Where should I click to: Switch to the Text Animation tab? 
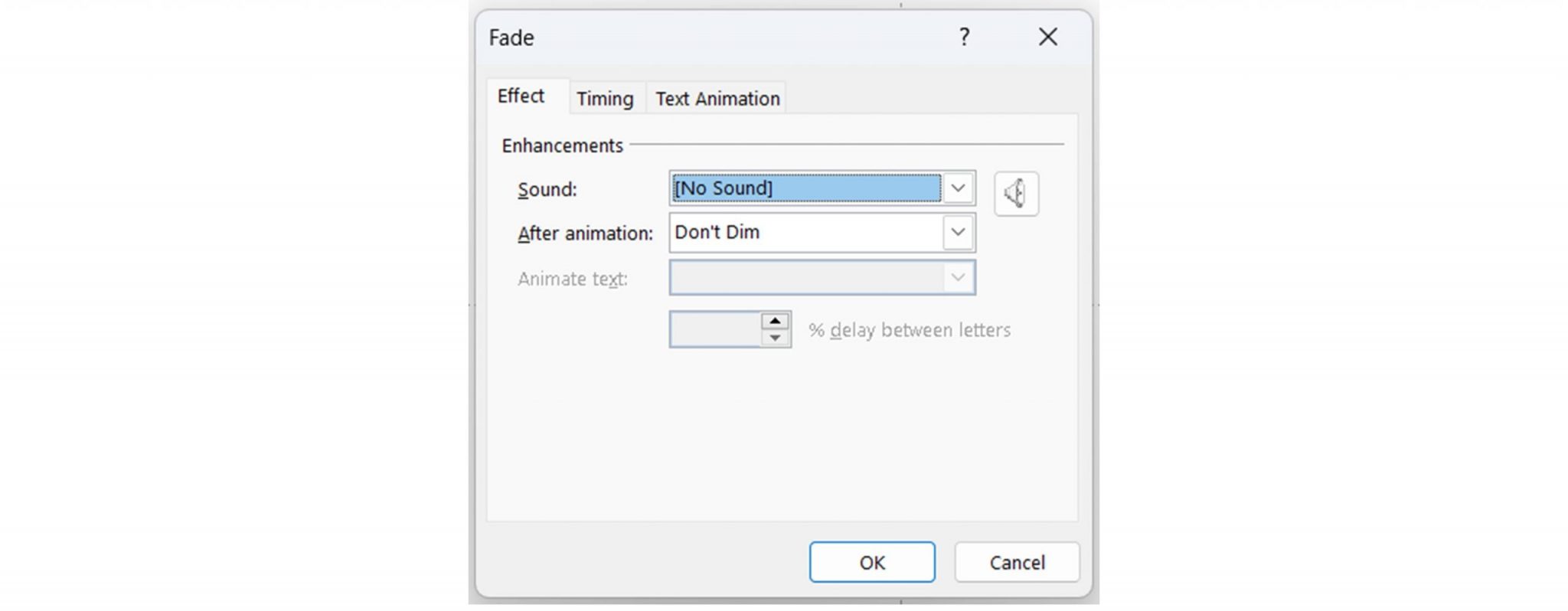pos(715,98)
